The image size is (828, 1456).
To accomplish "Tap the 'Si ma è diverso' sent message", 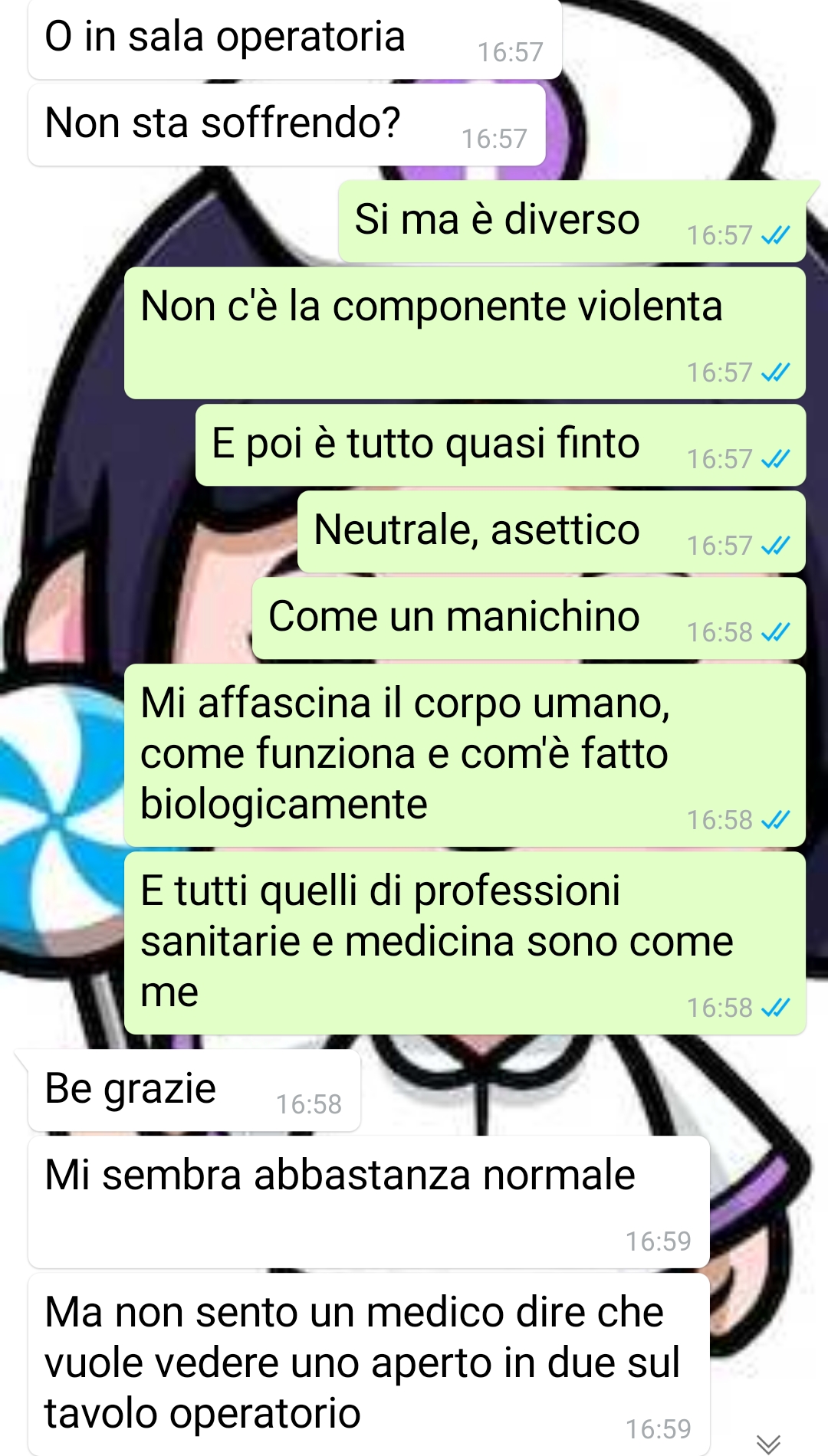I will [572, 221].
